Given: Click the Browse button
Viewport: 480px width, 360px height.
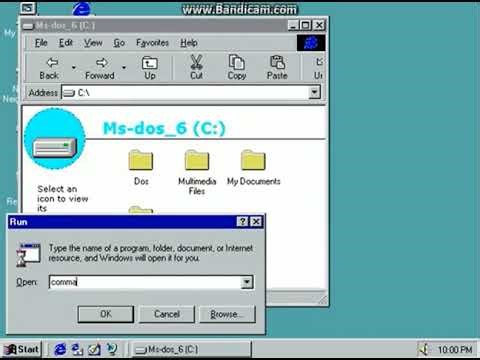Looking at the screenshot, I should (227, 314).
